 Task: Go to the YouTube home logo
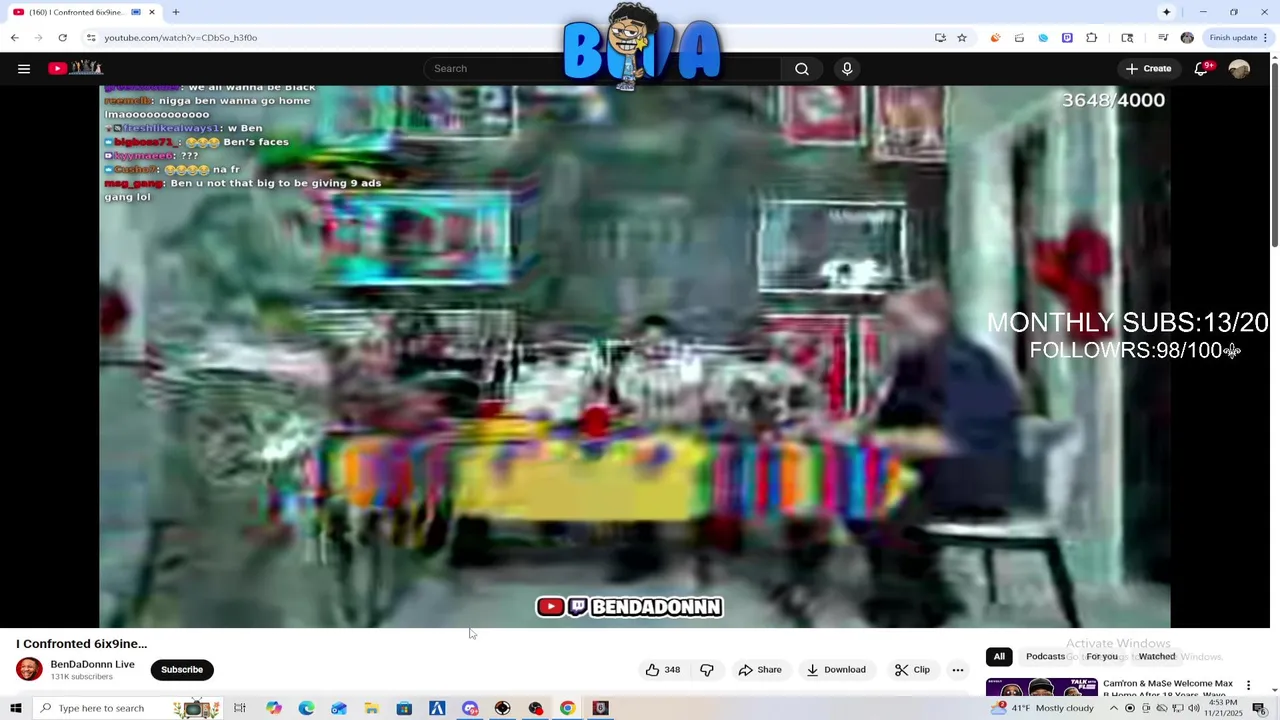(76, 68)
